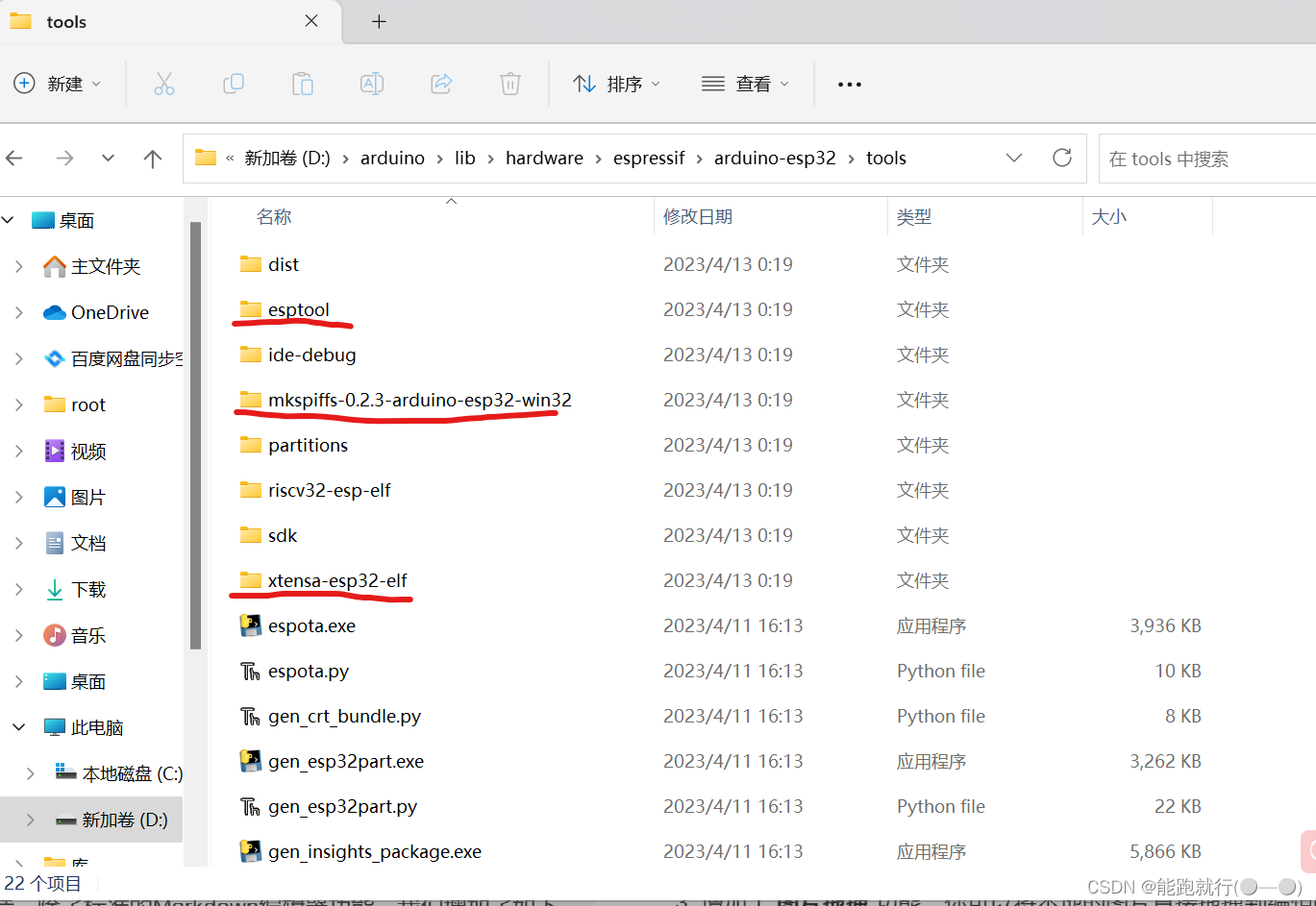Click arduino-esp32 in the breadcrumb path
1316x906 pixels.
775,159
